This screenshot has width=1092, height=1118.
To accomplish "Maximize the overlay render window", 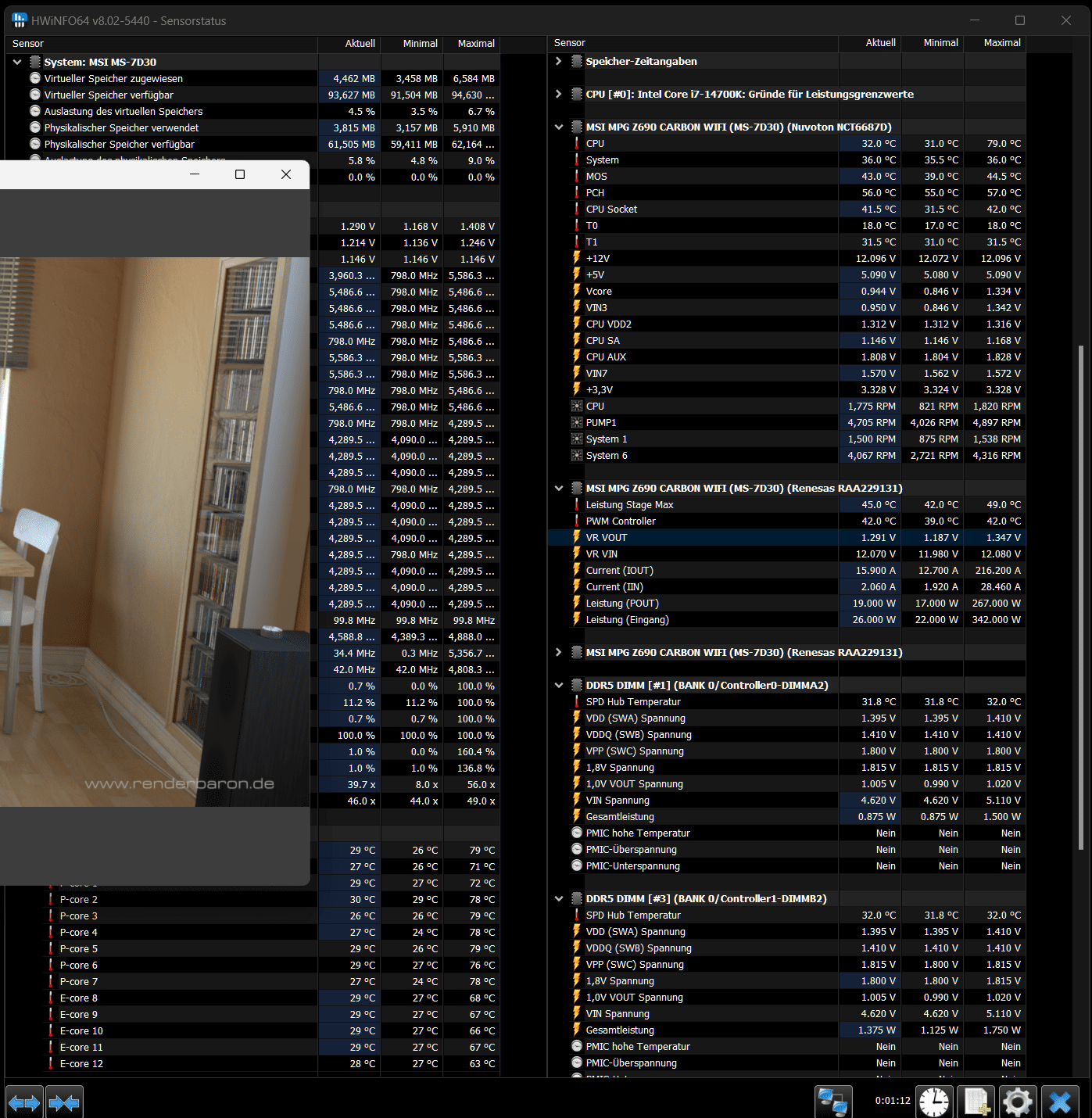I will [x=240, y=174].
